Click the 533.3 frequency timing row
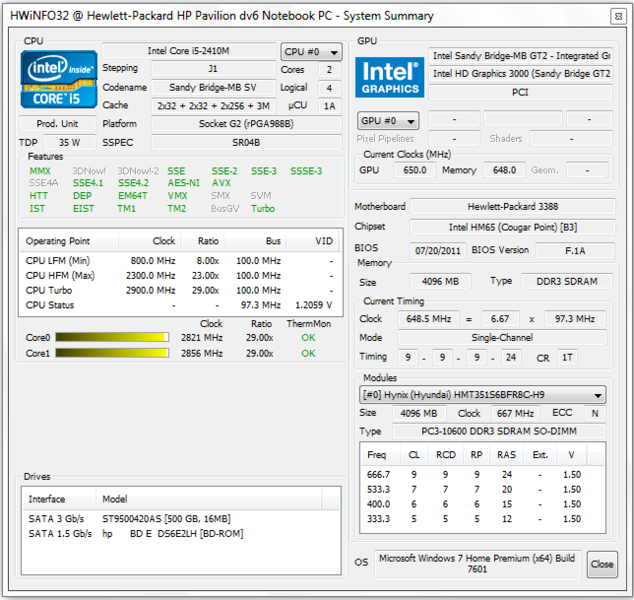634x600 pixels. (x=482, y=489)
